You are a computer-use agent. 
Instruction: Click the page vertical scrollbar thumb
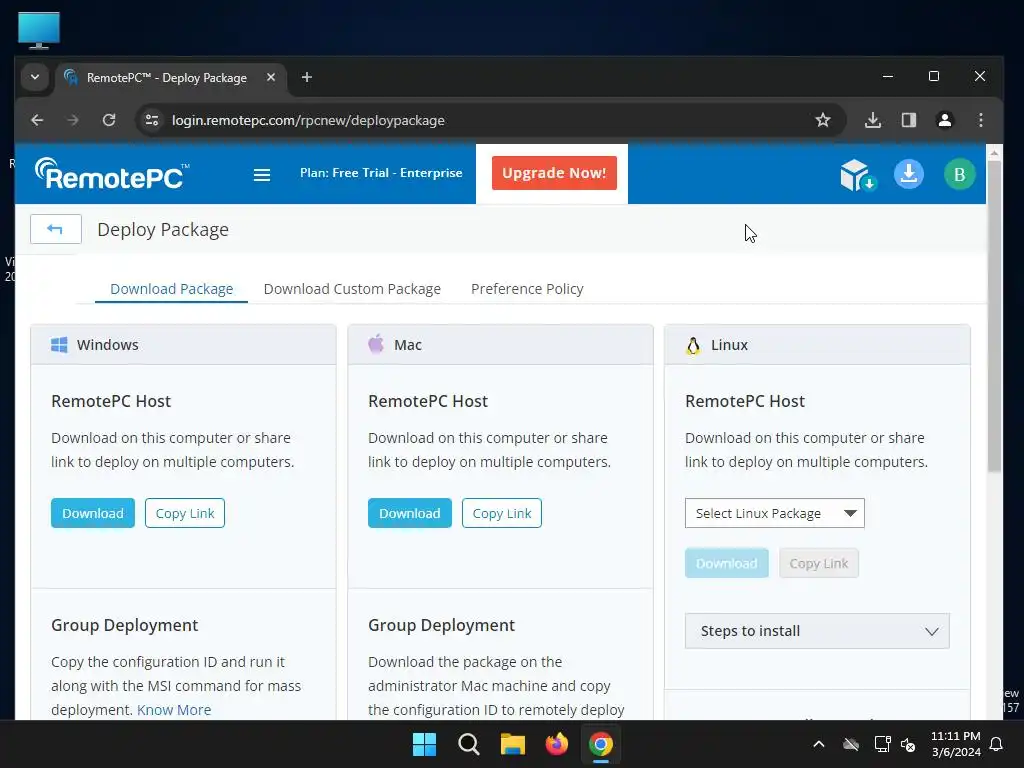point(994,316)
